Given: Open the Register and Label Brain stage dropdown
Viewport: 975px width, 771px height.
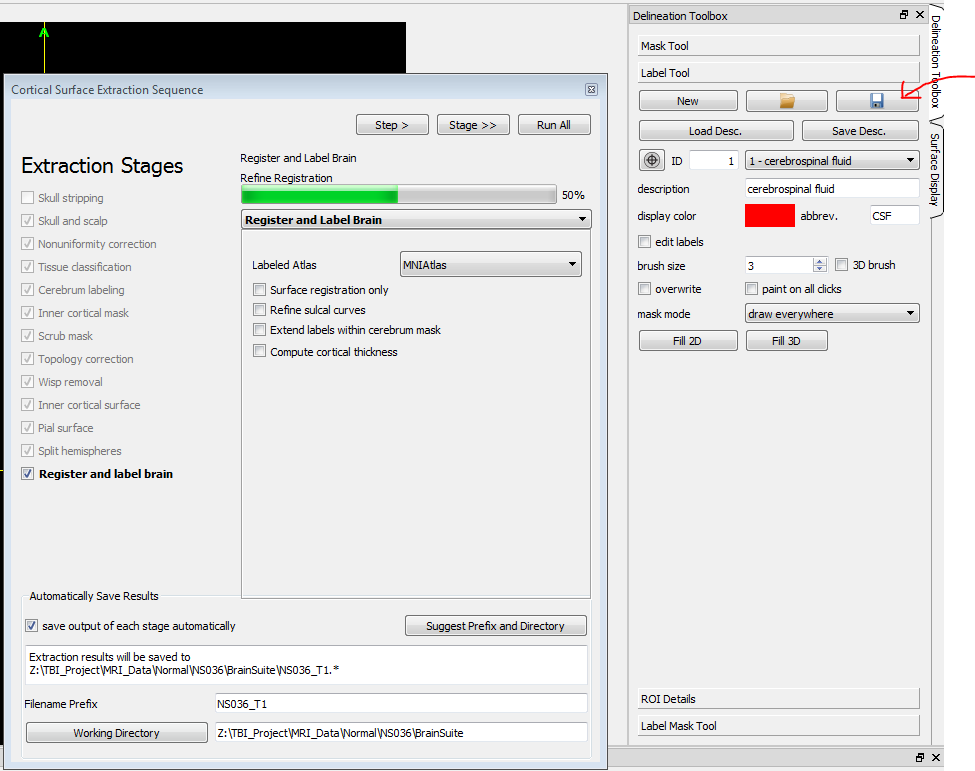Looking at the screenshot, I should 416,219.
